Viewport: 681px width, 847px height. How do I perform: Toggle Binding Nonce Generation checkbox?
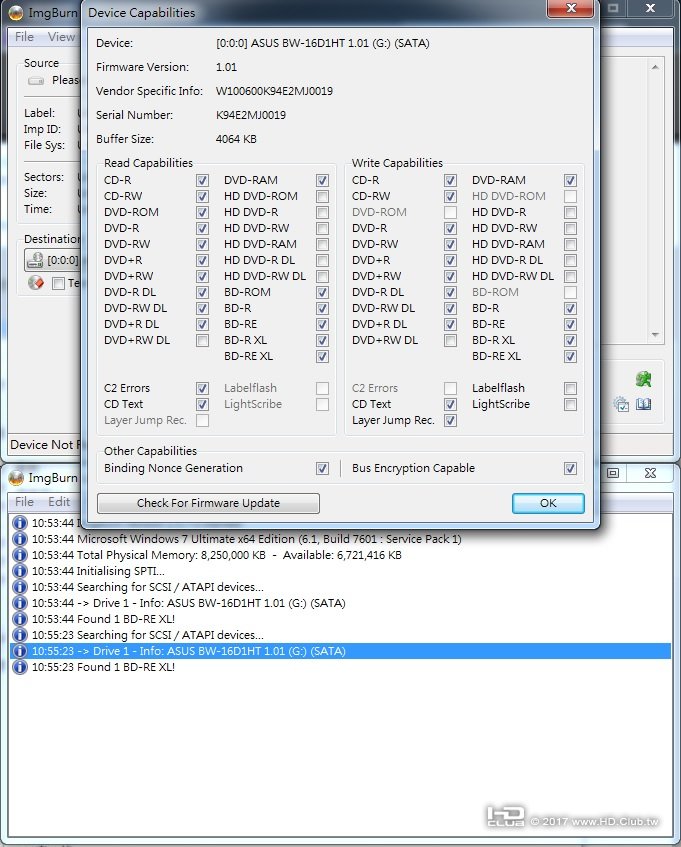322,468
